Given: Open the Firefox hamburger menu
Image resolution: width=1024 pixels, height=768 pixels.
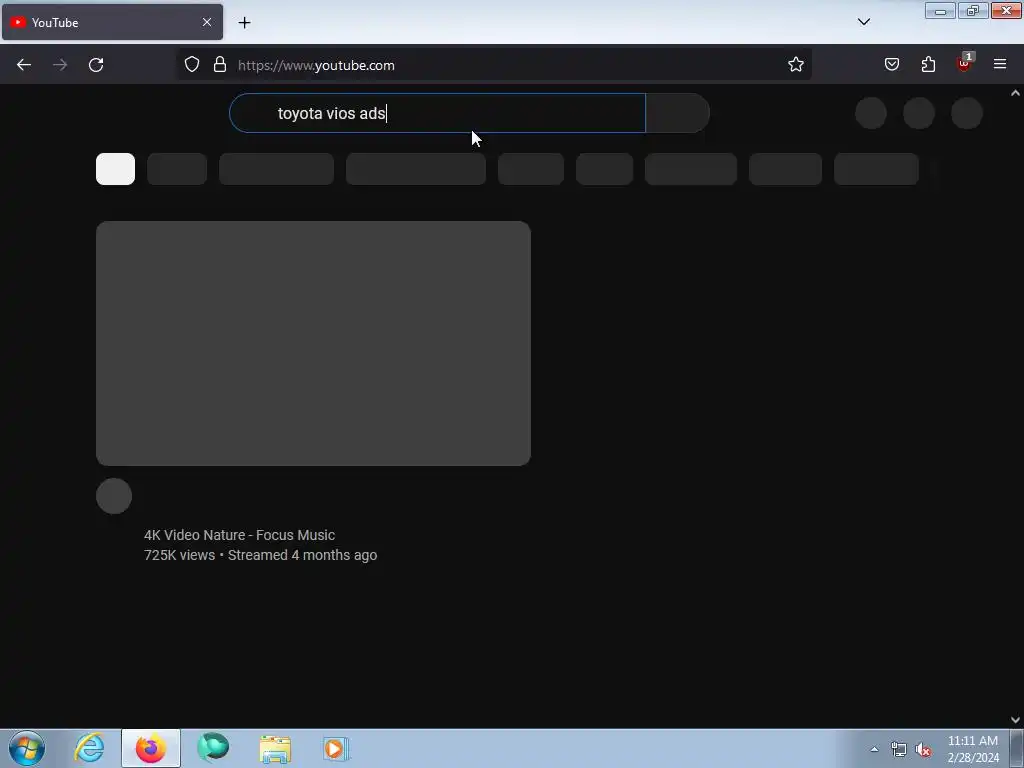Looking at the screenshot, I should point(1000,64).
